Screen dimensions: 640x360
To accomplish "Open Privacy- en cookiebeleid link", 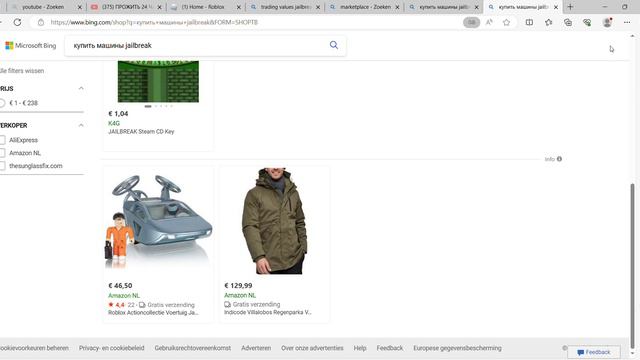I will 111,348.
